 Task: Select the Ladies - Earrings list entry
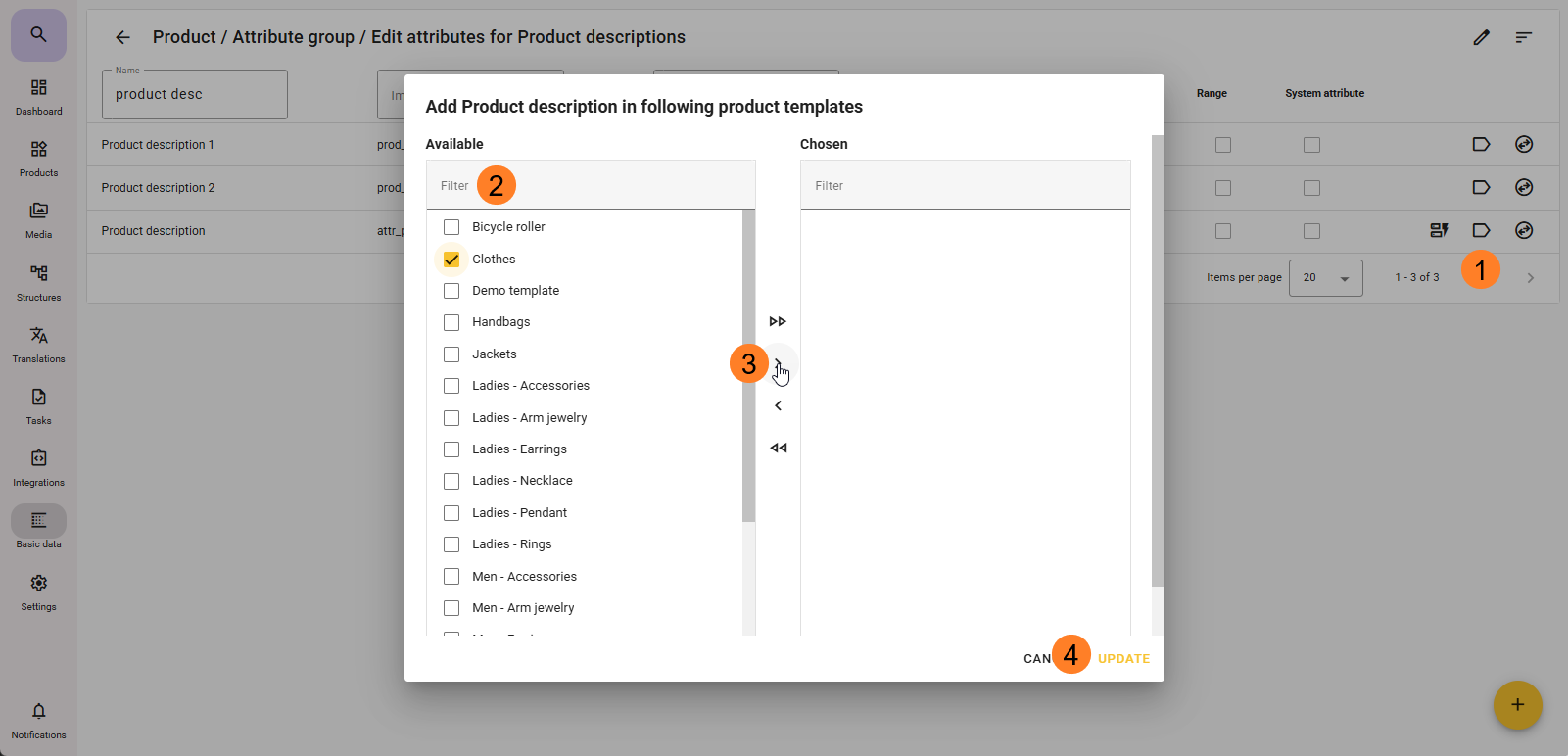[x=519, y=449]
